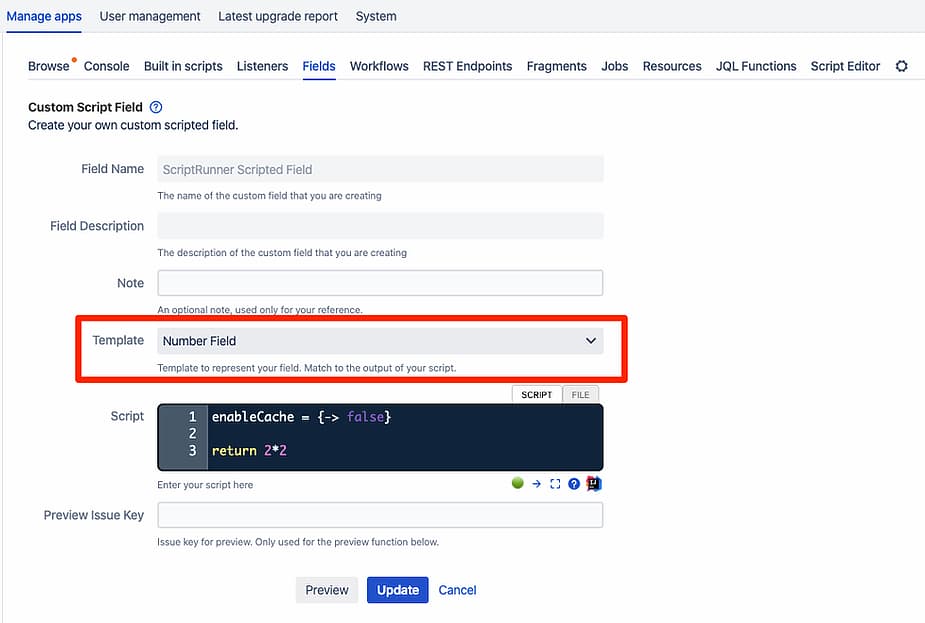This screenshot has height=623, width=925.
Task: Go to the Listeners tab
Action: coord(262,66)
